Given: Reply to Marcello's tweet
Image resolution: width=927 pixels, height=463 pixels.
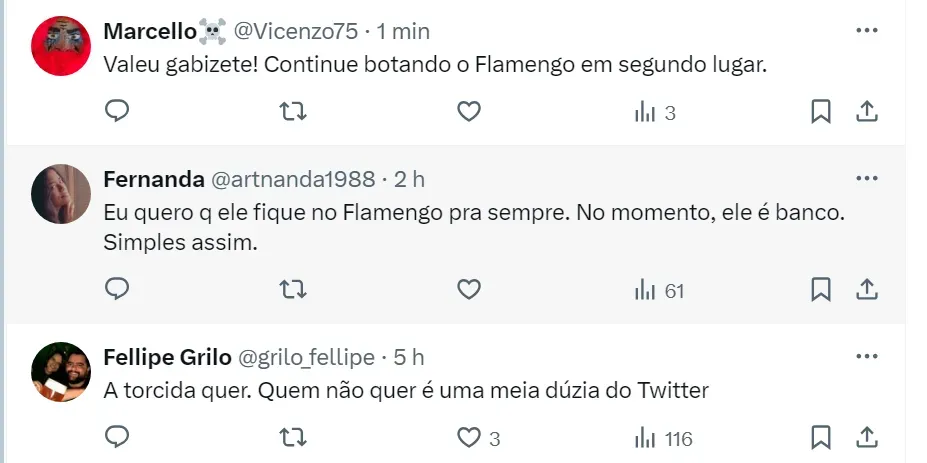Looking at the screenshot, I should [117, 112].
